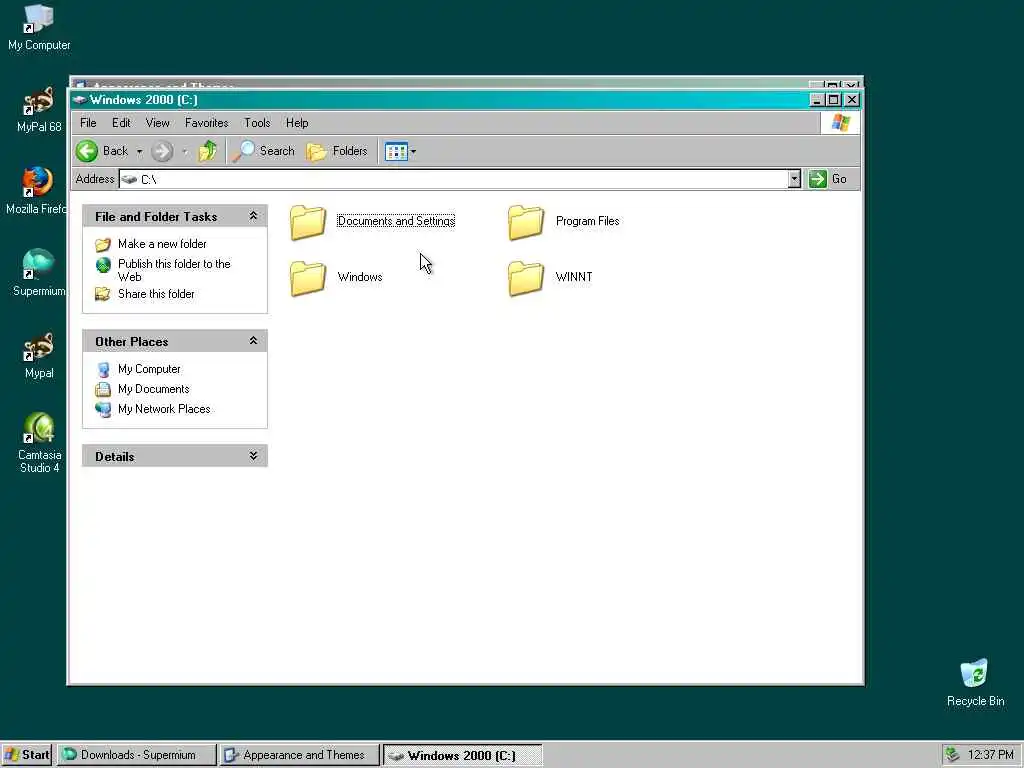Click the drive icon in the title bar
Image resolution: width=1024 pixels, height=768 pixels.
(80, 99)
